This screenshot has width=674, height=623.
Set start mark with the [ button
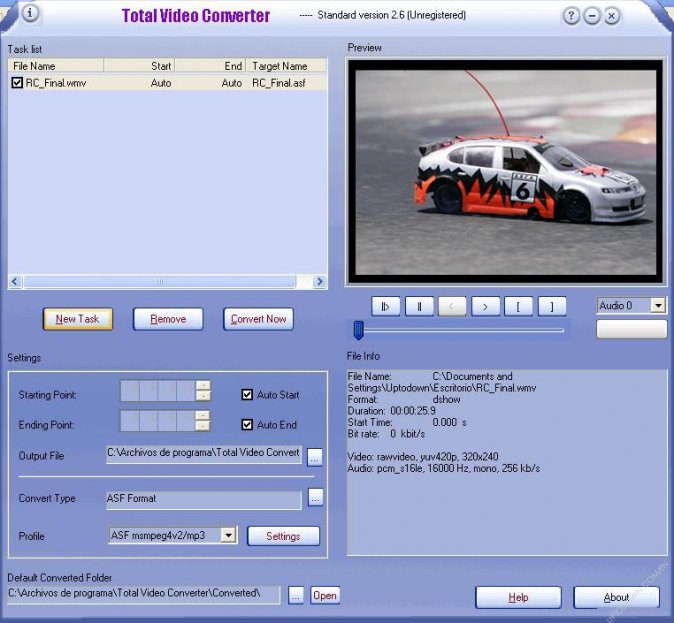click(x=518, y=307)
